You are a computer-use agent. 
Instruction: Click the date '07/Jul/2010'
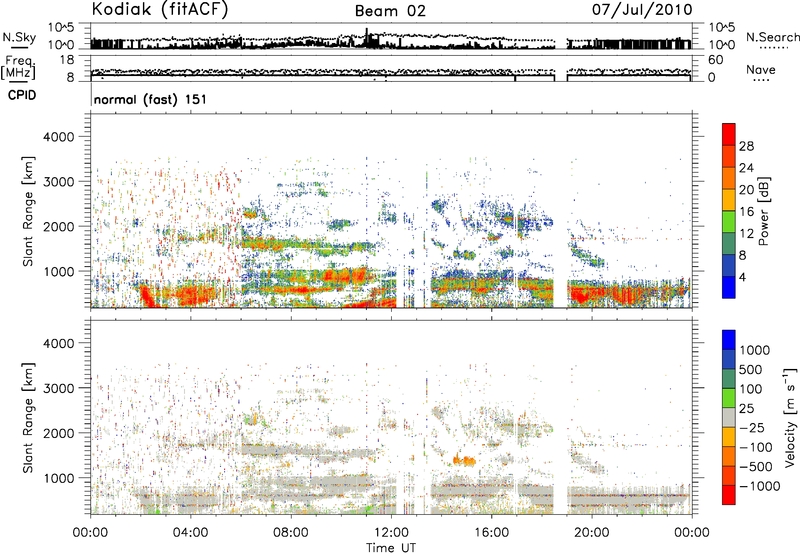642,10
